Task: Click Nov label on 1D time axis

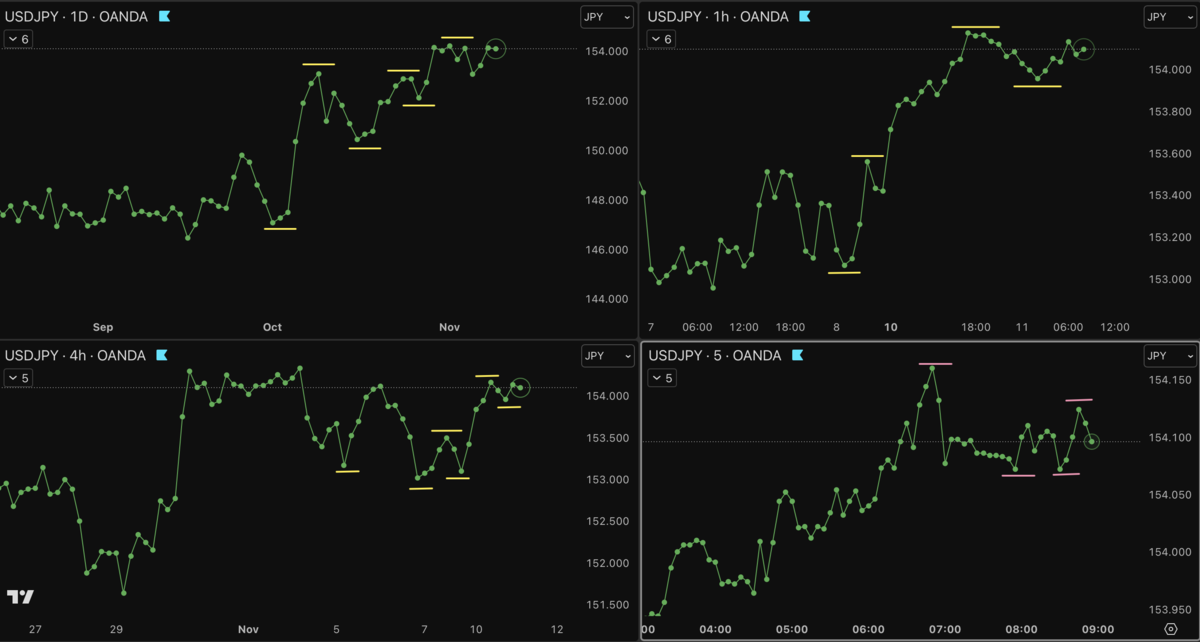Action: [x=449, y=327]
